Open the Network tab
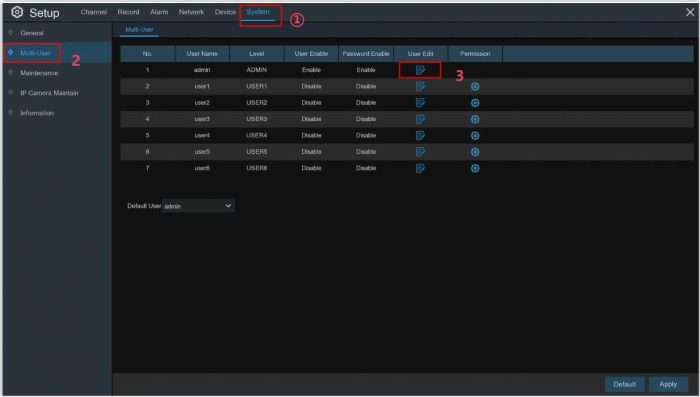 click(191, 12)
